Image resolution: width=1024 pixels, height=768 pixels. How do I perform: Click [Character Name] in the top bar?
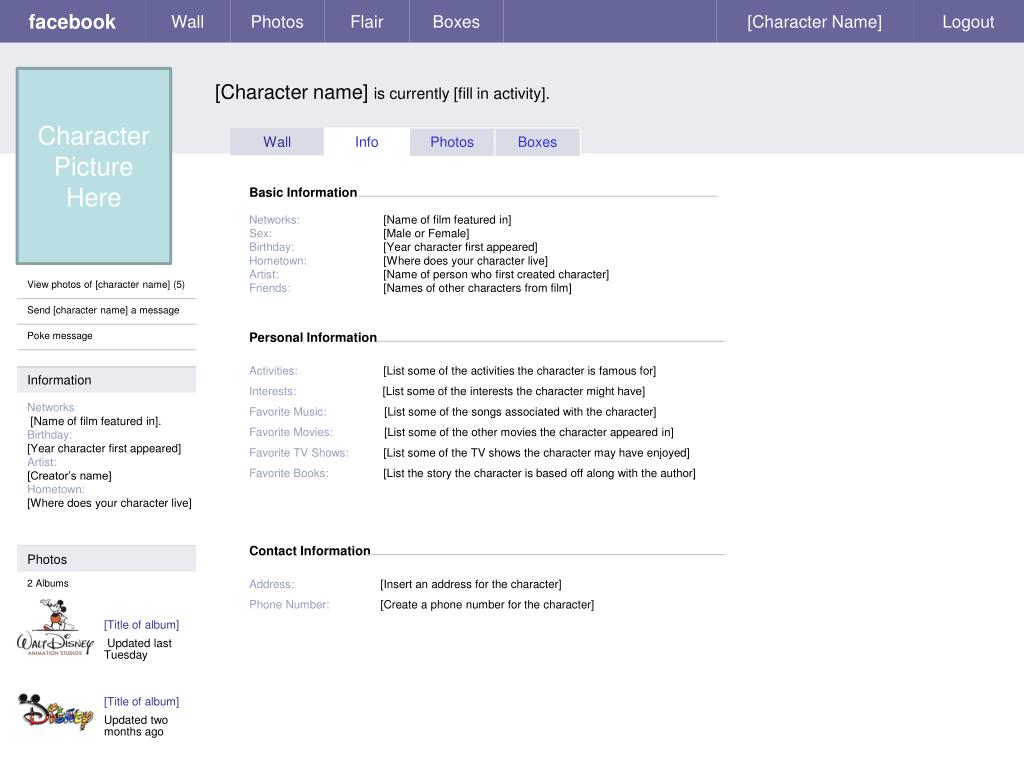coord(814,22)
